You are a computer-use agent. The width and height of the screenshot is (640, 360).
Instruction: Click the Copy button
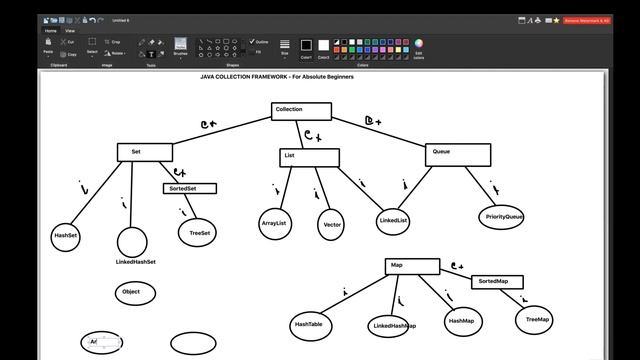(68, 55)
